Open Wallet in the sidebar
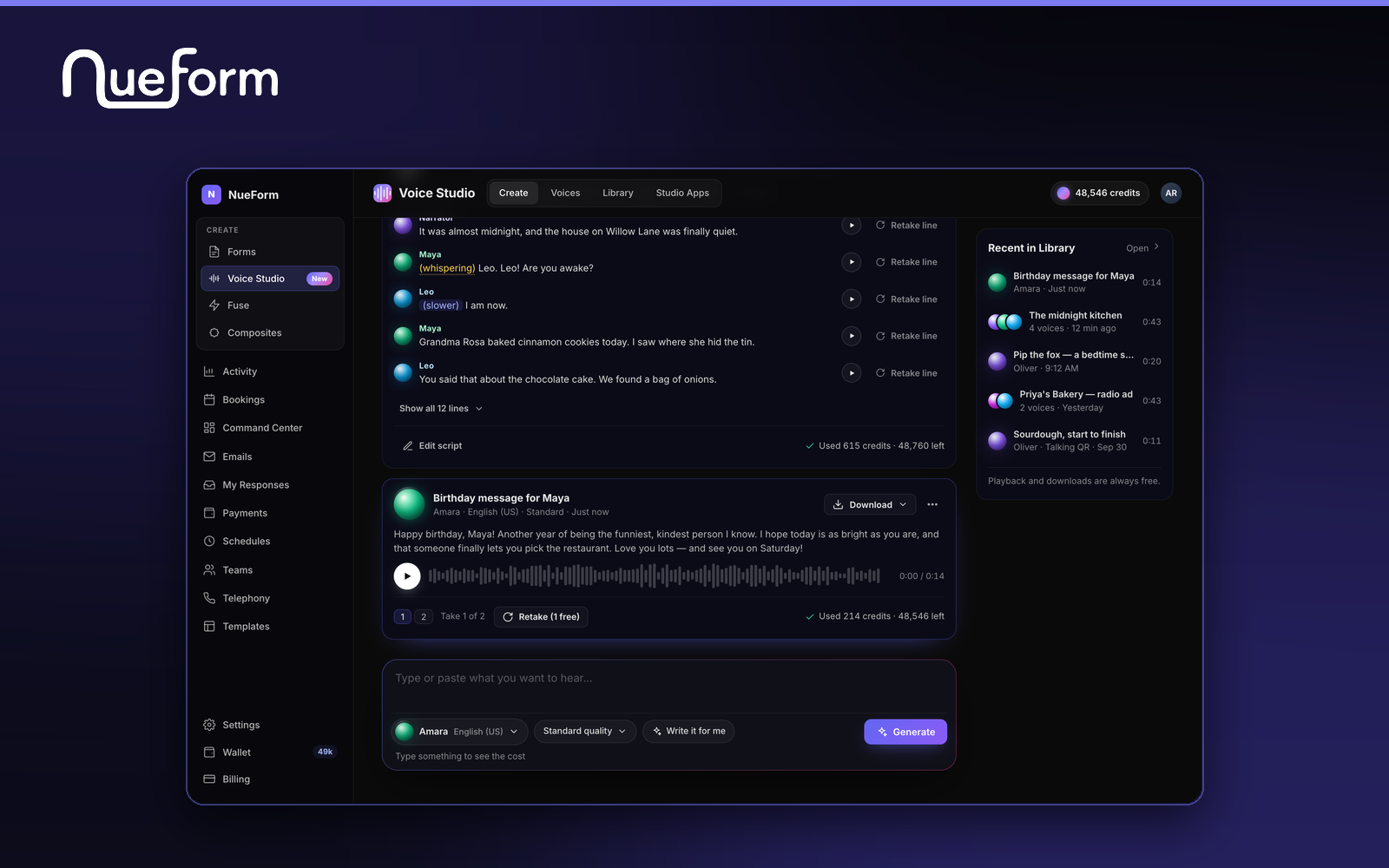The width and height of the screenshot is (1389, 868). pos(270,752)
